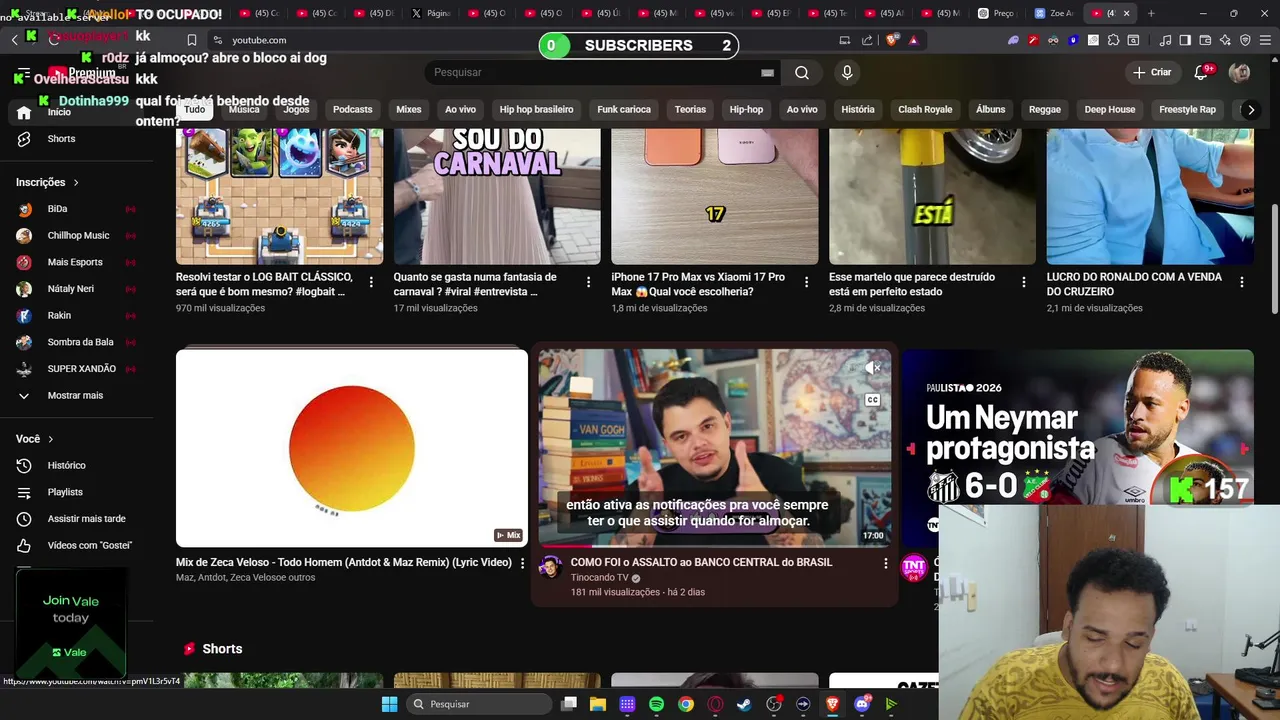Open a new browser tab
Viewport: 1280px width, 720px height.
pos(1151,13)
